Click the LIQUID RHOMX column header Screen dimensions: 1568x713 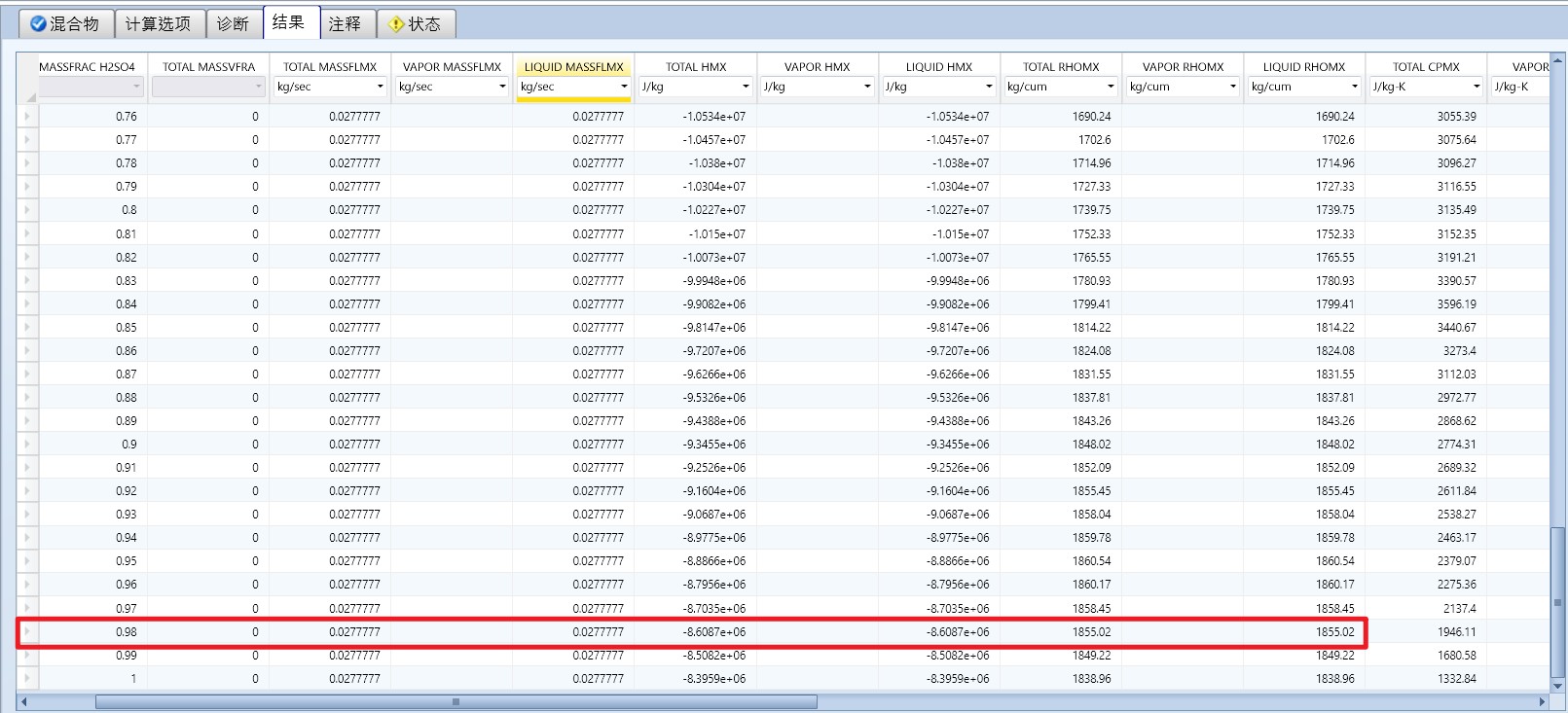[x=1304, y=66]
